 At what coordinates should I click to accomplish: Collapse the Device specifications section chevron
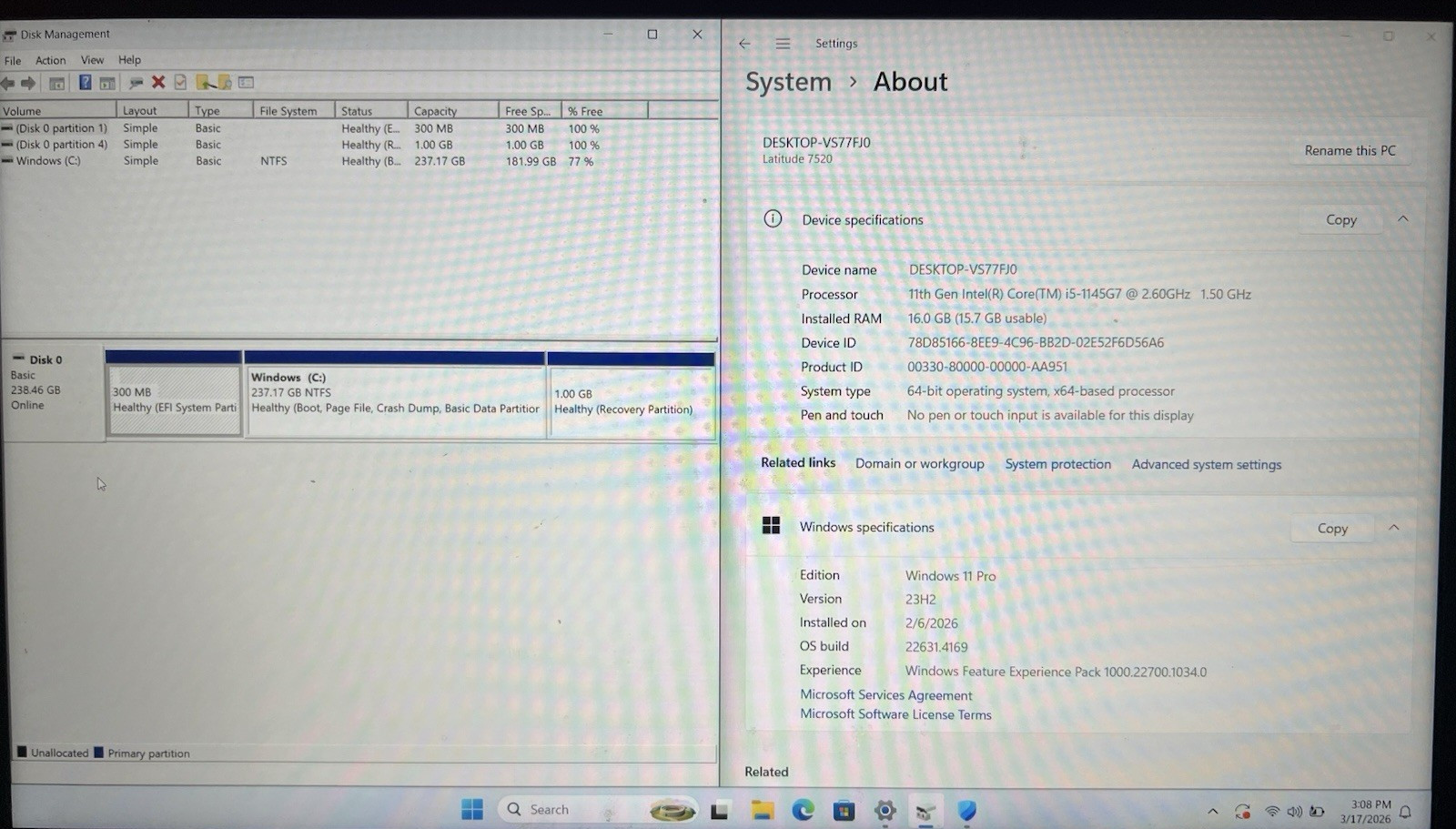coord(1402,218)
